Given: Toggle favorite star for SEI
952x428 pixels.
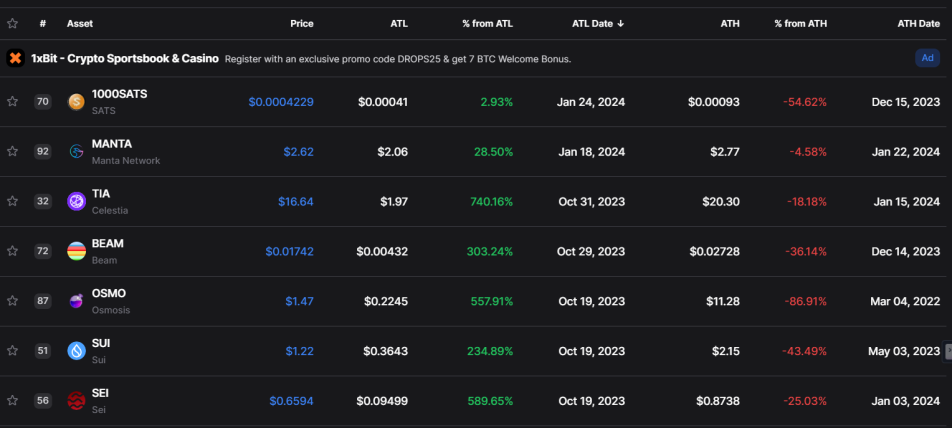Looking at the screenshot, I should (x=12, y=400).
